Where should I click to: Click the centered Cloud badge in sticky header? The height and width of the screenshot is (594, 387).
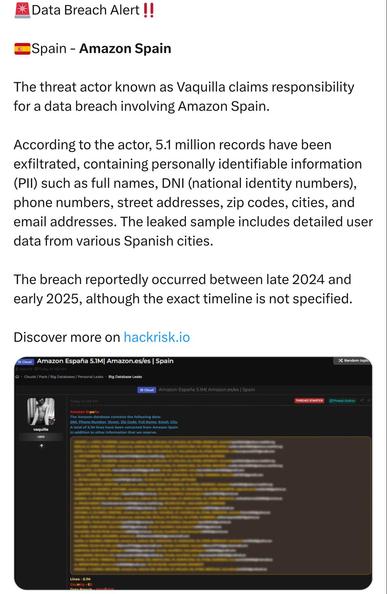pyautogui.click(x=147, y=389)
